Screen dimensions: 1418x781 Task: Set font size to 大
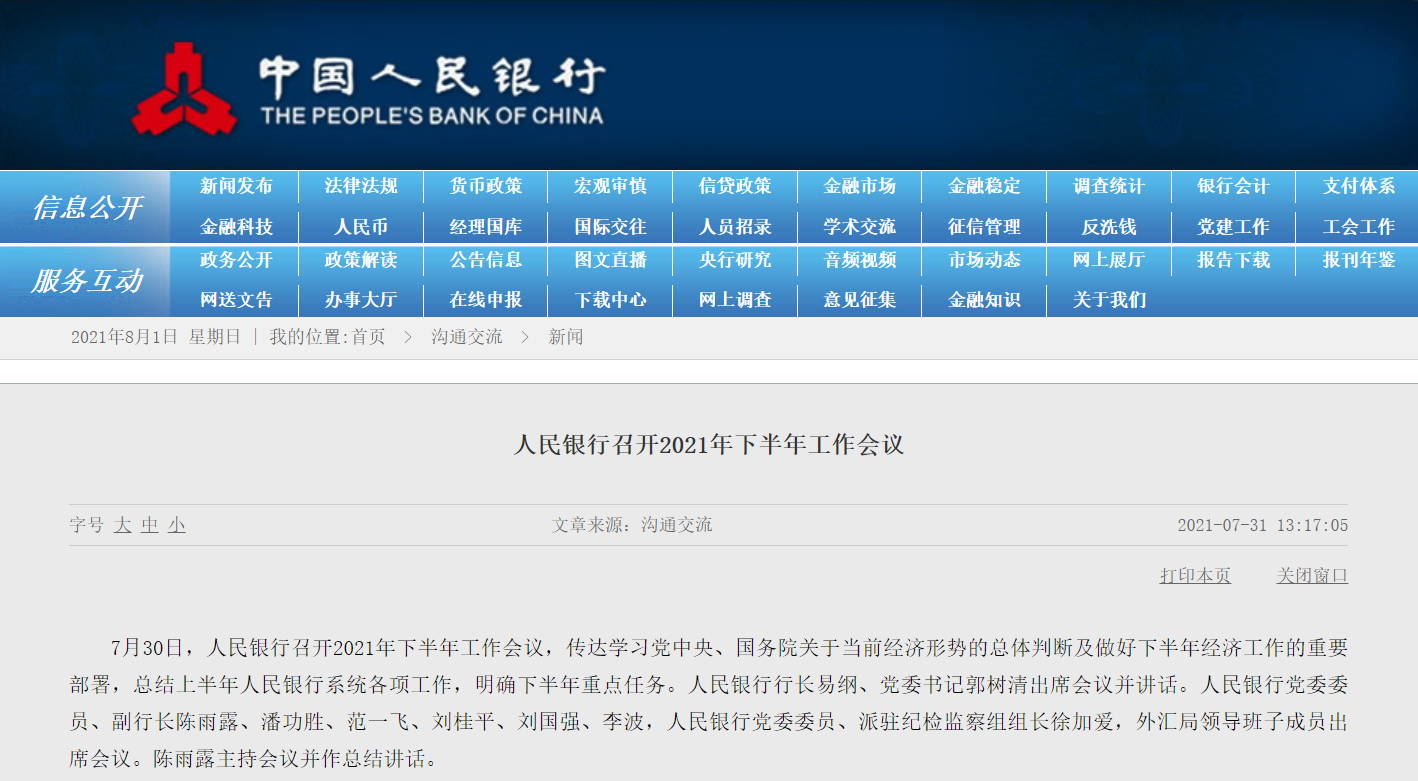coord(122,525)
